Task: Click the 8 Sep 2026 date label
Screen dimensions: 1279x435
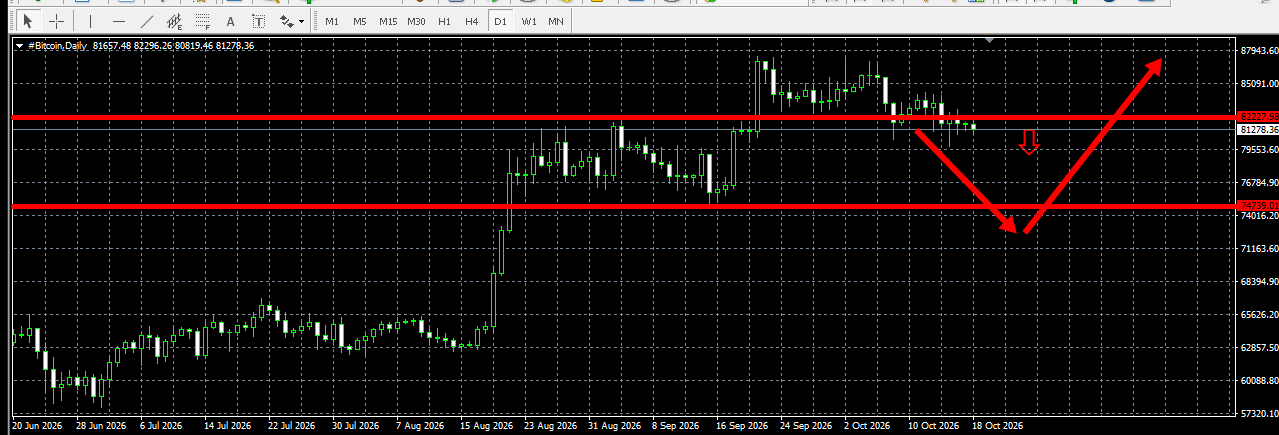Action: point(678,425)
